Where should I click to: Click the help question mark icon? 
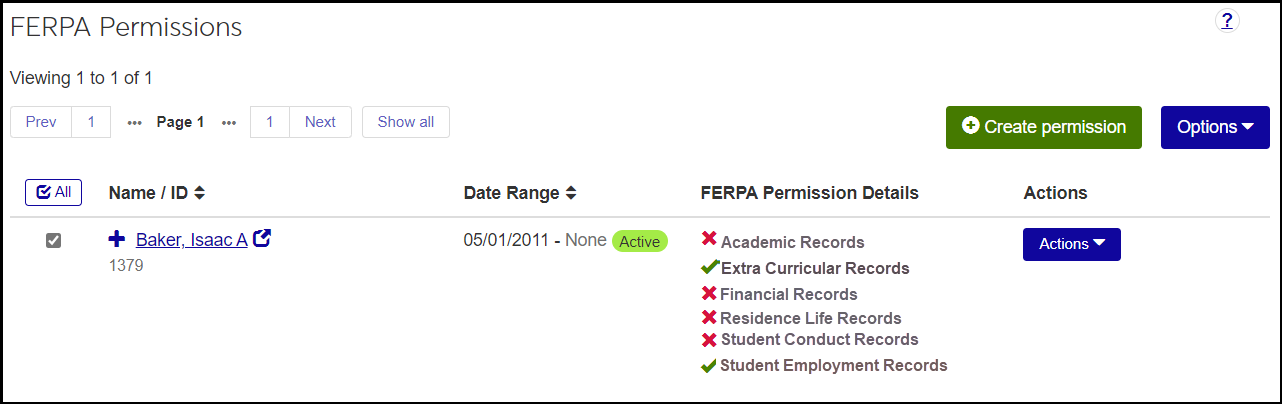point(1227,21)
